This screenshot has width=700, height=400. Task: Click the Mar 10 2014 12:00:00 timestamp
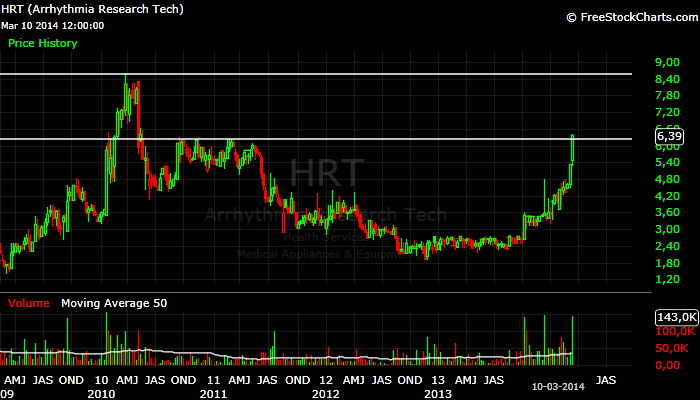[x=53, y=26]
